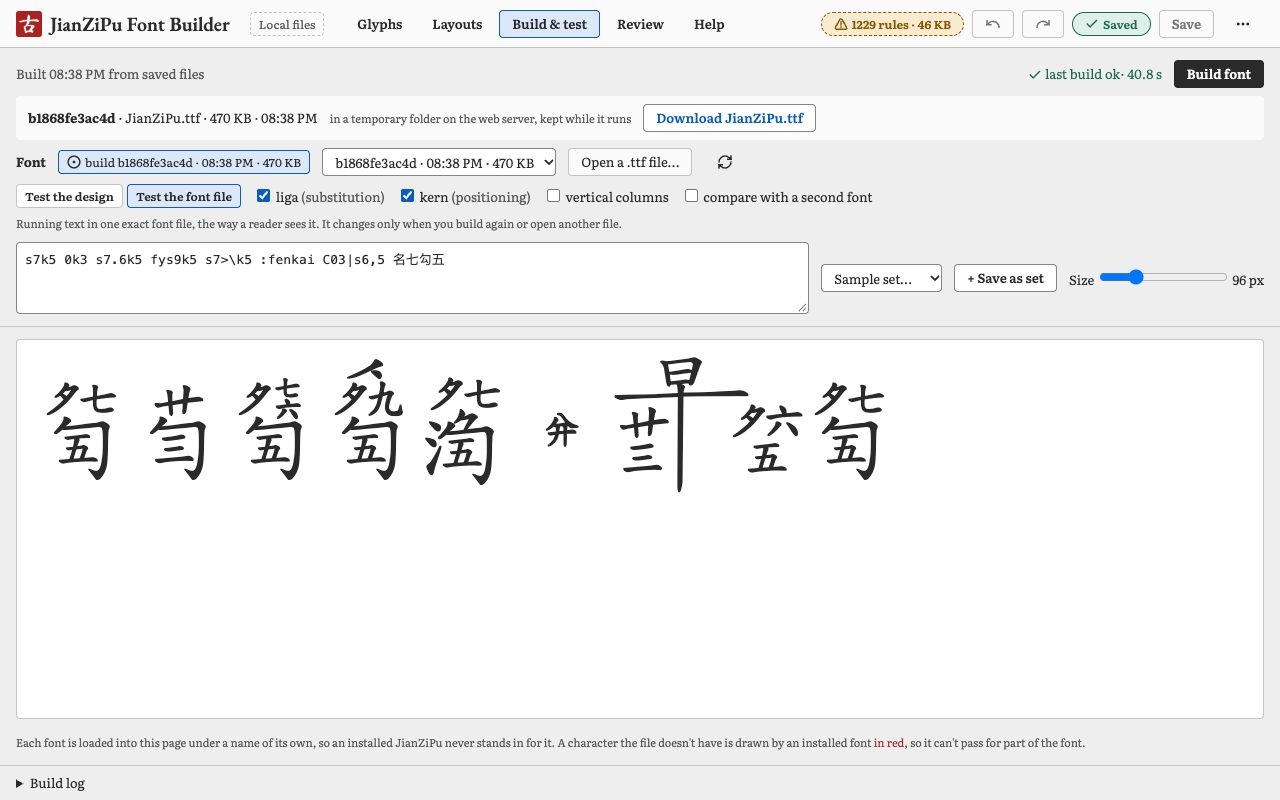
Task: Open the three-dot more options menu
Action: tap(1243, 24)
